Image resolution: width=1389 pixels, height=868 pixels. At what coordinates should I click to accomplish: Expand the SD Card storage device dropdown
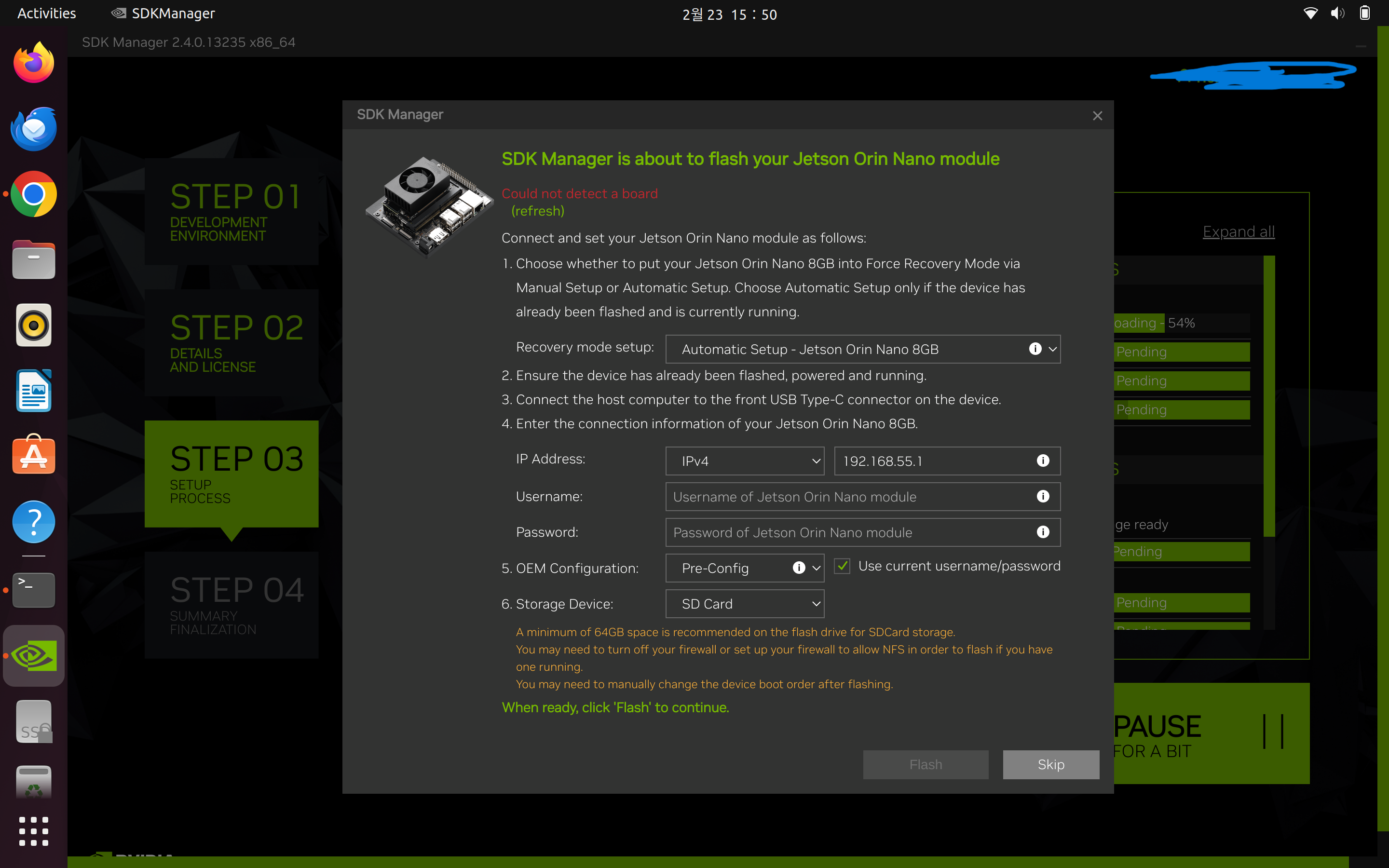pos(745,604)
